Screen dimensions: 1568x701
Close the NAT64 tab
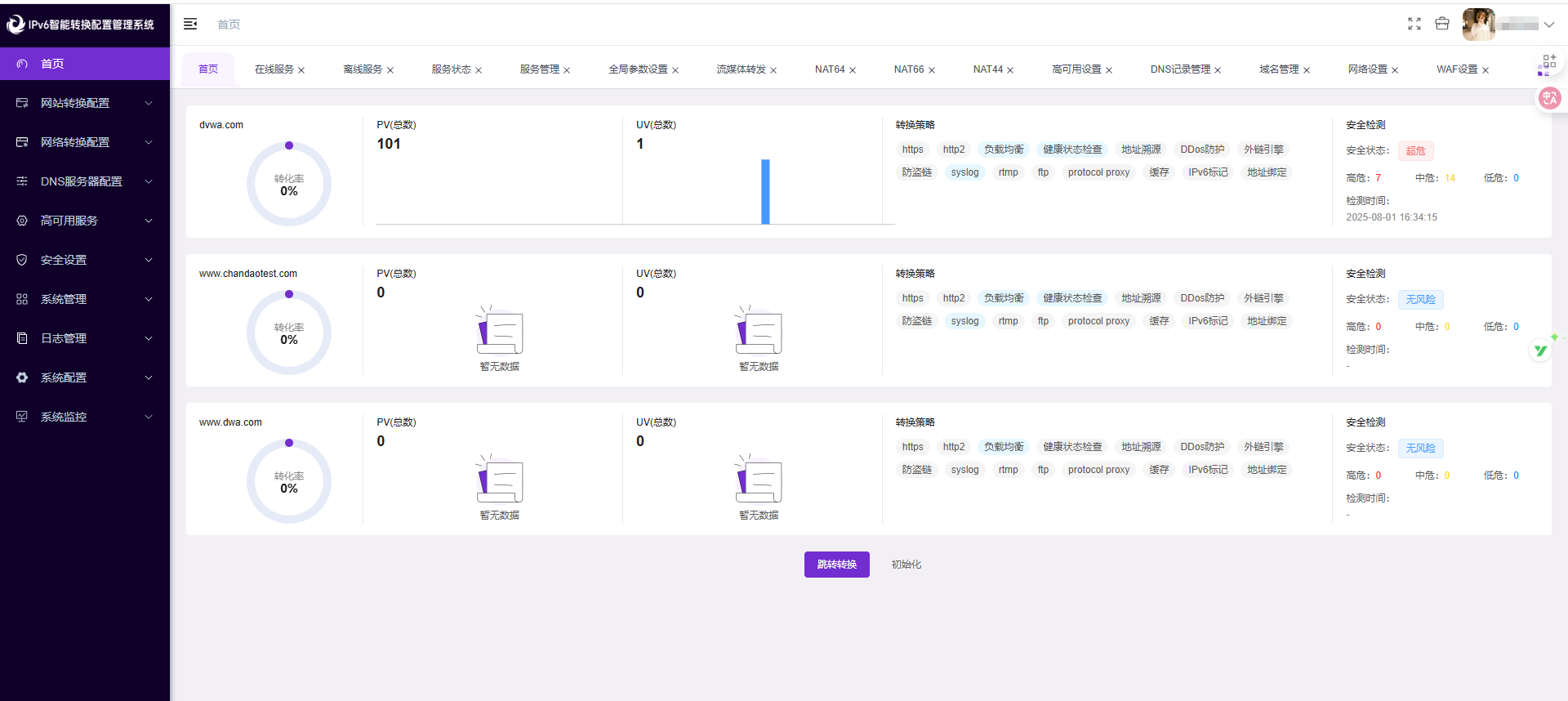pyautogui.click(x=853, y=70)
